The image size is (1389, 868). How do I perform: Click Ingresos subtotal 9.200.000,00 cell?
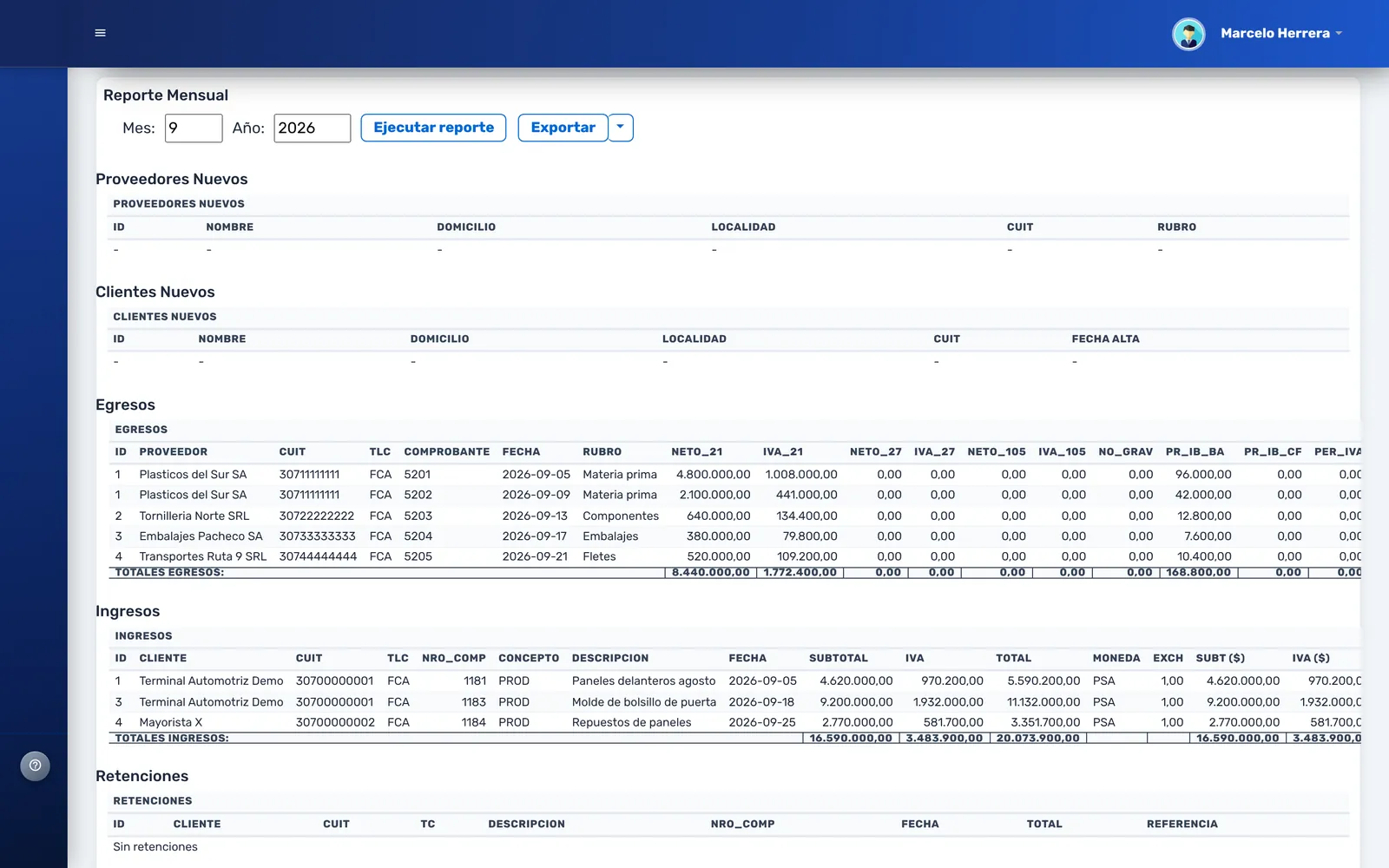(x=856, y=702)
